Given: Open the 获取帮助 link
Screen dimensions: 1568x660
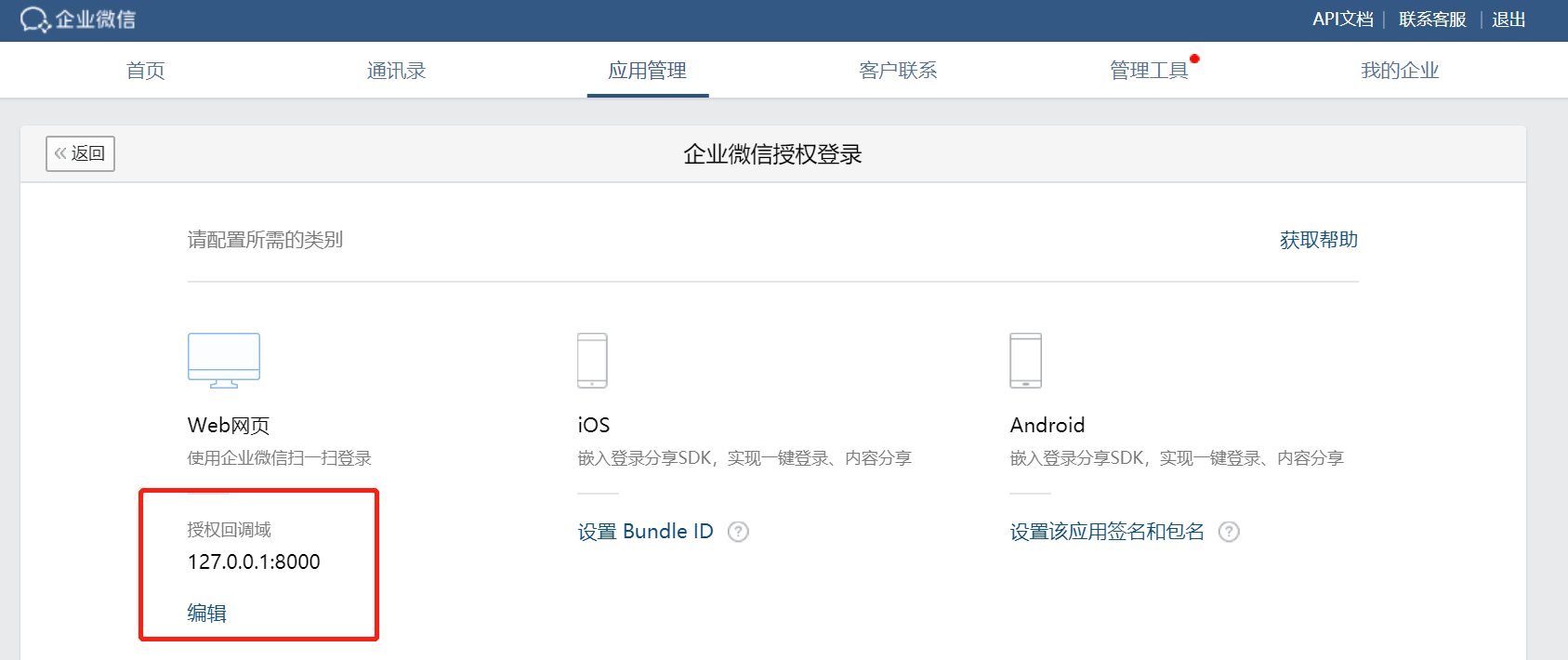Looking at the screenshot, I should pos(1318,240).
